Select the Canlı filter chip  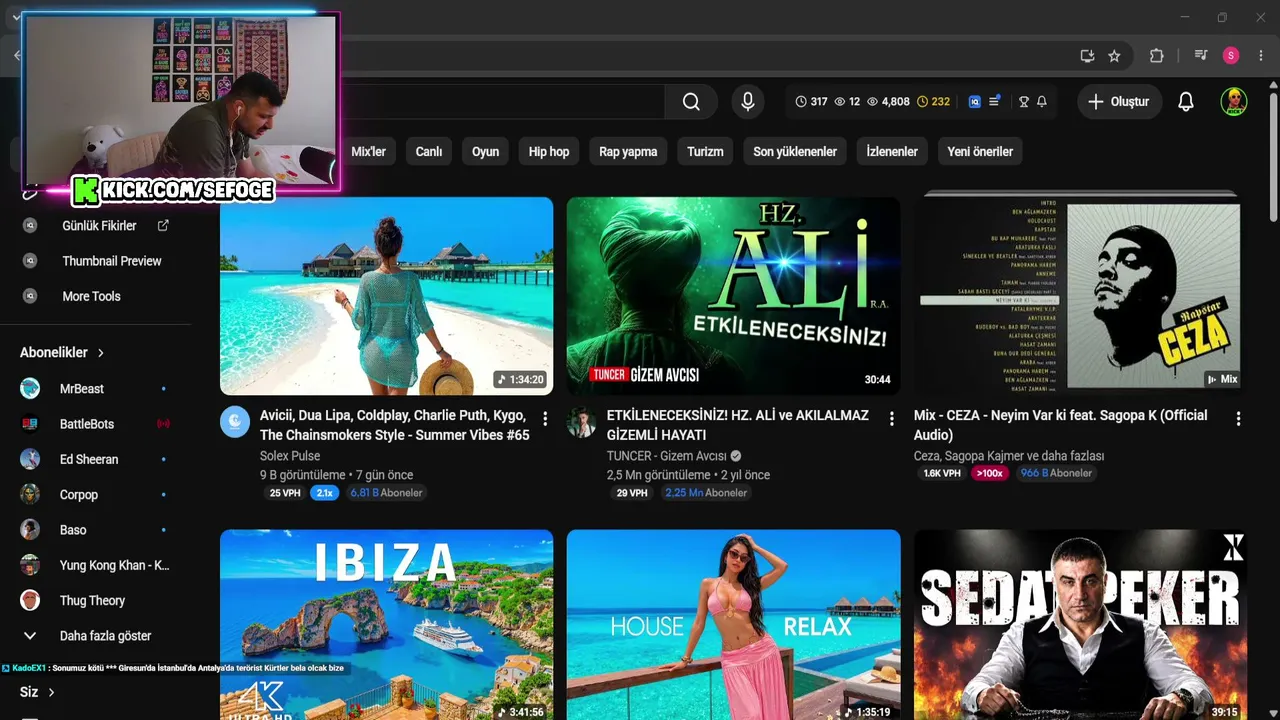coord(429,152)
